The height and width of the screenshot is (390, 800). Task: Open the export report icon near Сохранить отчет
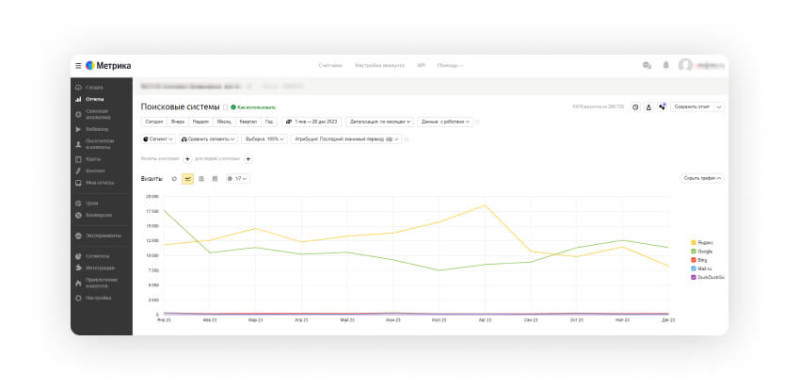[648, 107]
